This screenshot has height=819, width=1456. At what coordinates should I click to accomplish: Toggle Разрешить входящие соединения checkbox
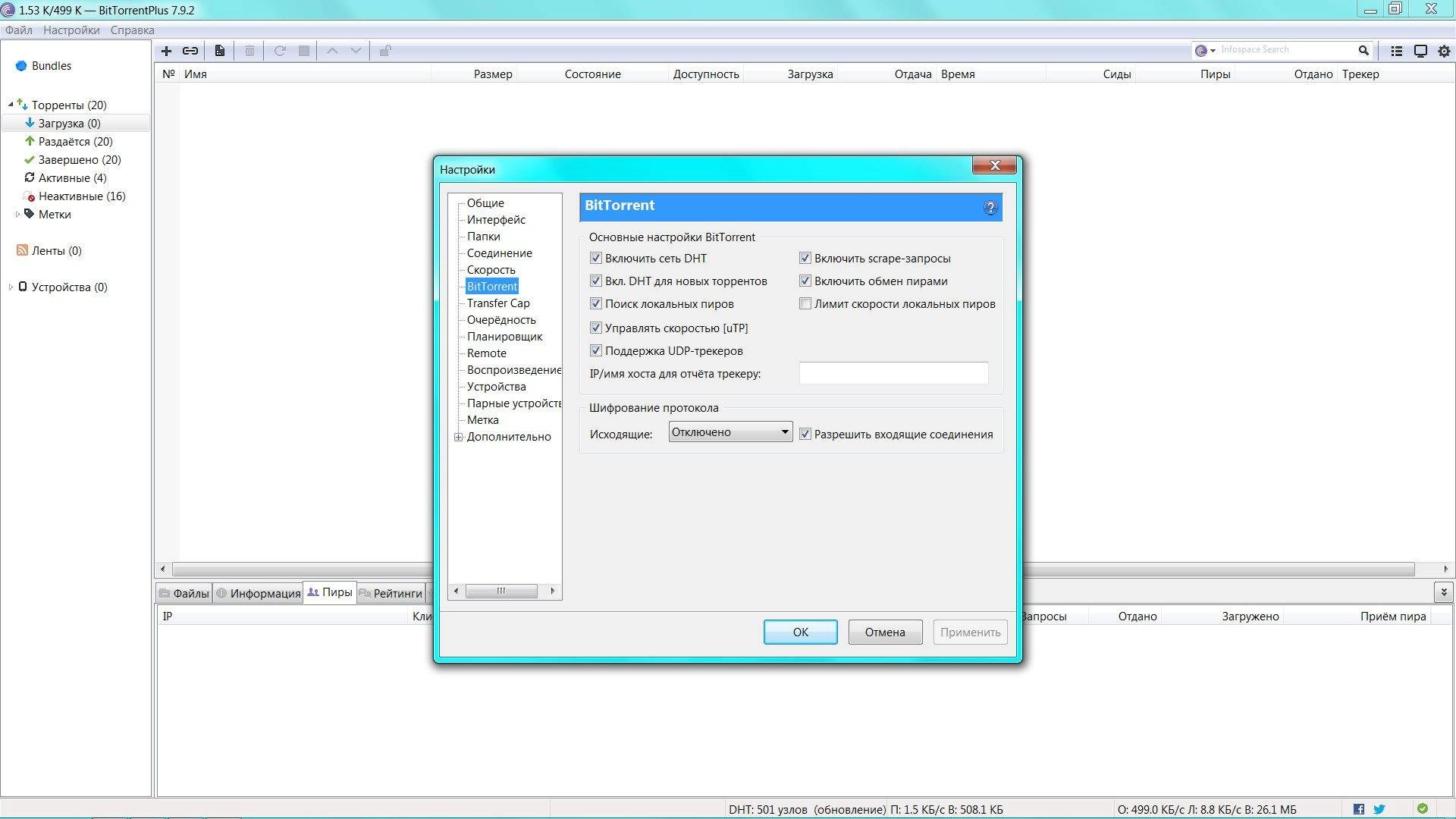click(x=805, y=434)
